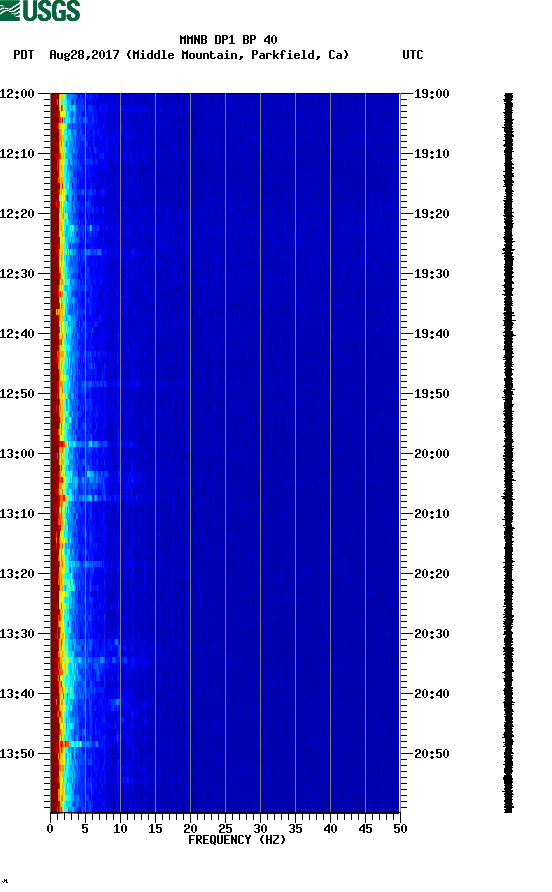Click the '50' frequency axis label

pyautogui.click(x=400, y=829)
